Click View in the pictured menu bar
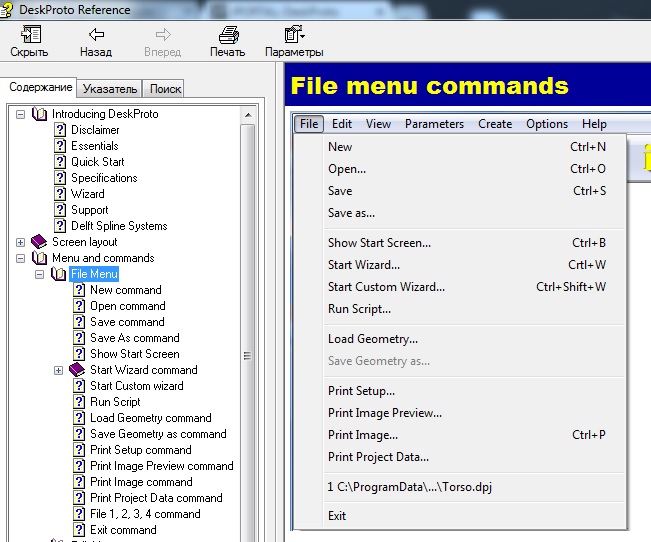651x542 pixels. point(378,124)
